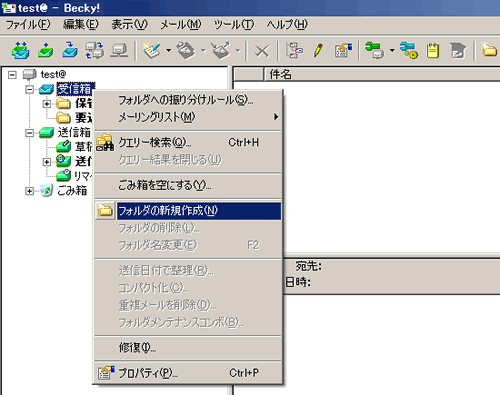
Task: Open the ファイル(F) menu
Action: coord(28,24)
